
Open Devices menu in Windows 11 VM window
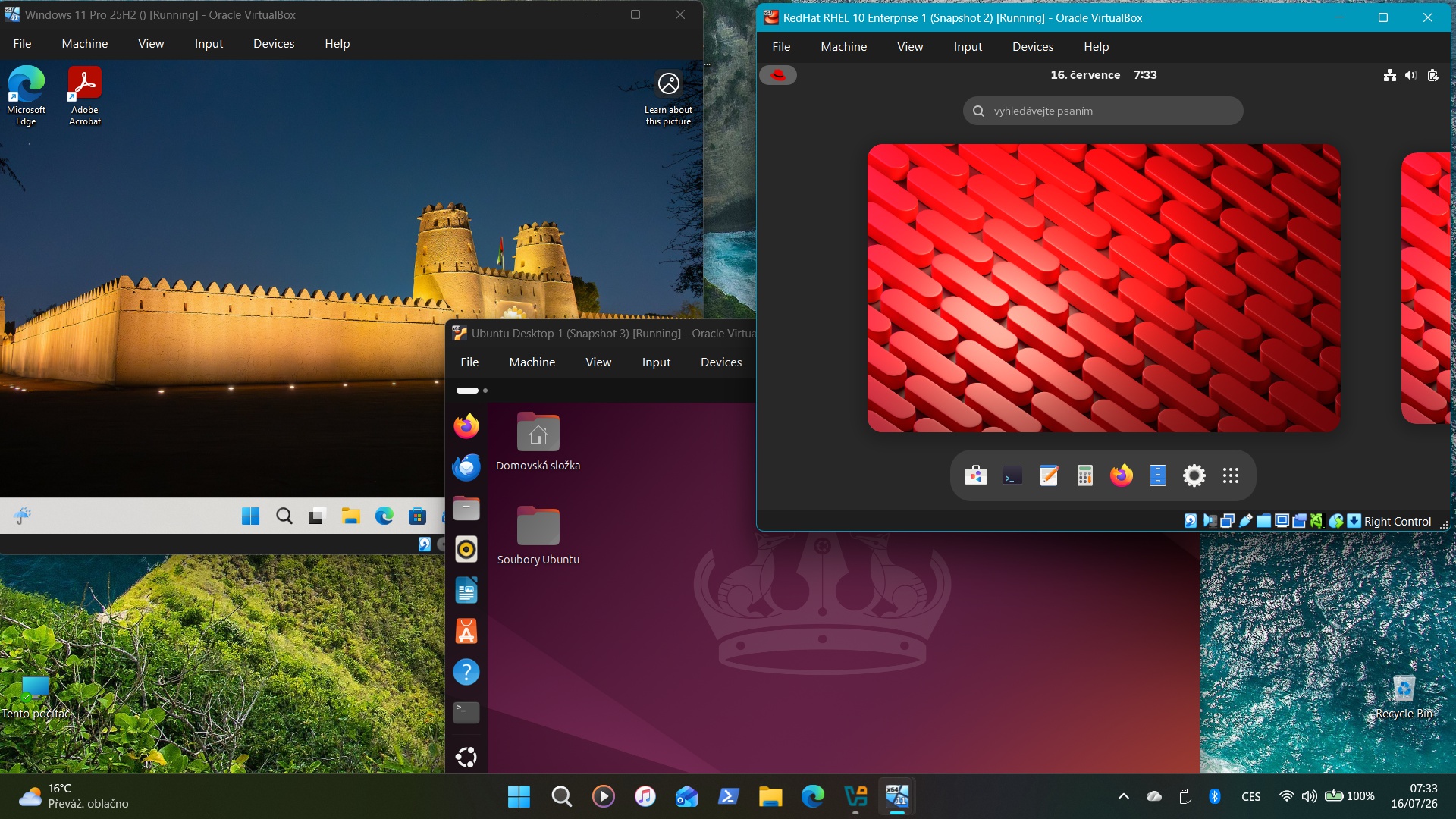(x=274, y=44)
